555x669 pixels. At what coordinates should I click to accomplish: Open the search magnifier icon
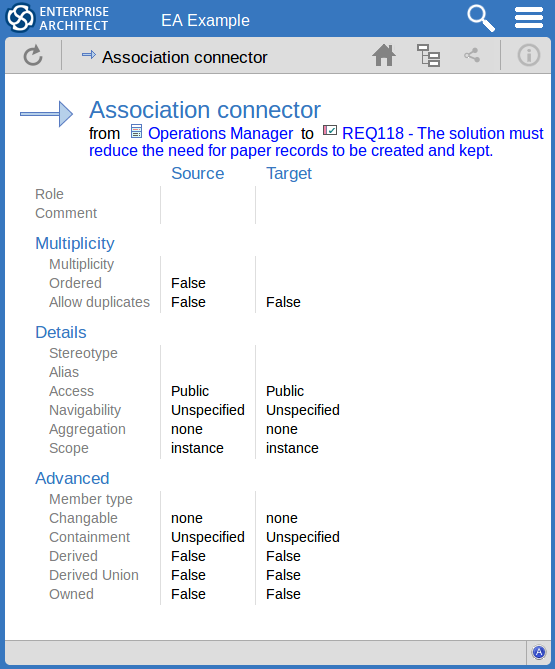[481, 18]
